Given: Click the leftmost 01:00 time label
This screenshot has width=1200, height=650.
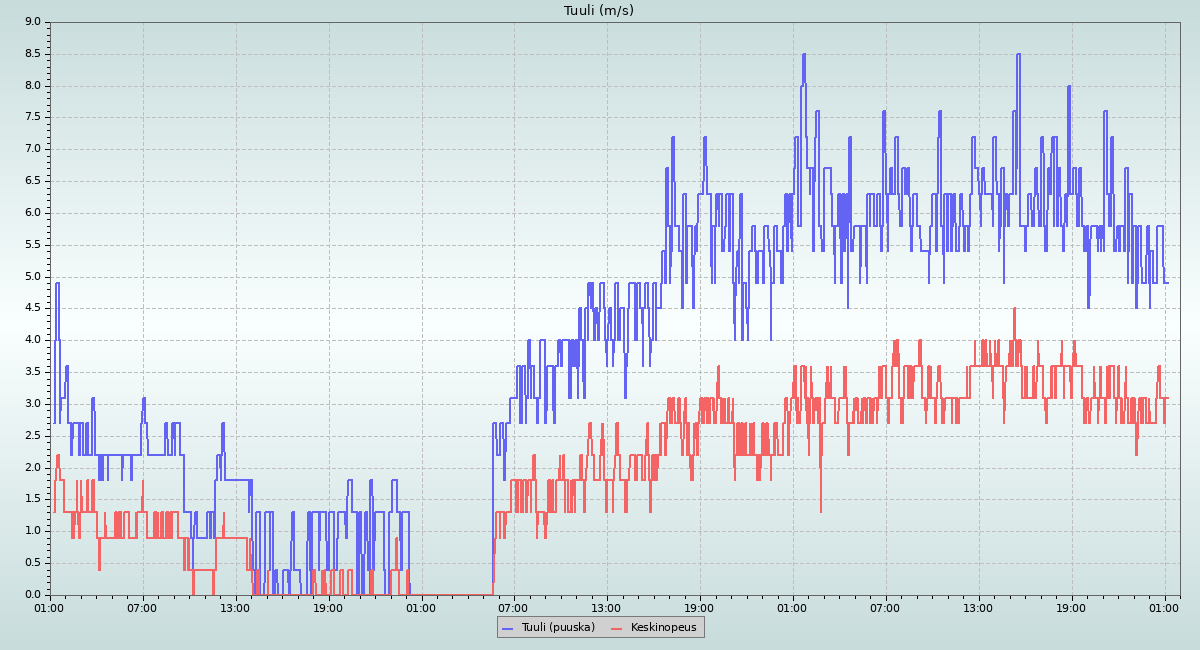Looking at the screenshot, I should (50, 607).
